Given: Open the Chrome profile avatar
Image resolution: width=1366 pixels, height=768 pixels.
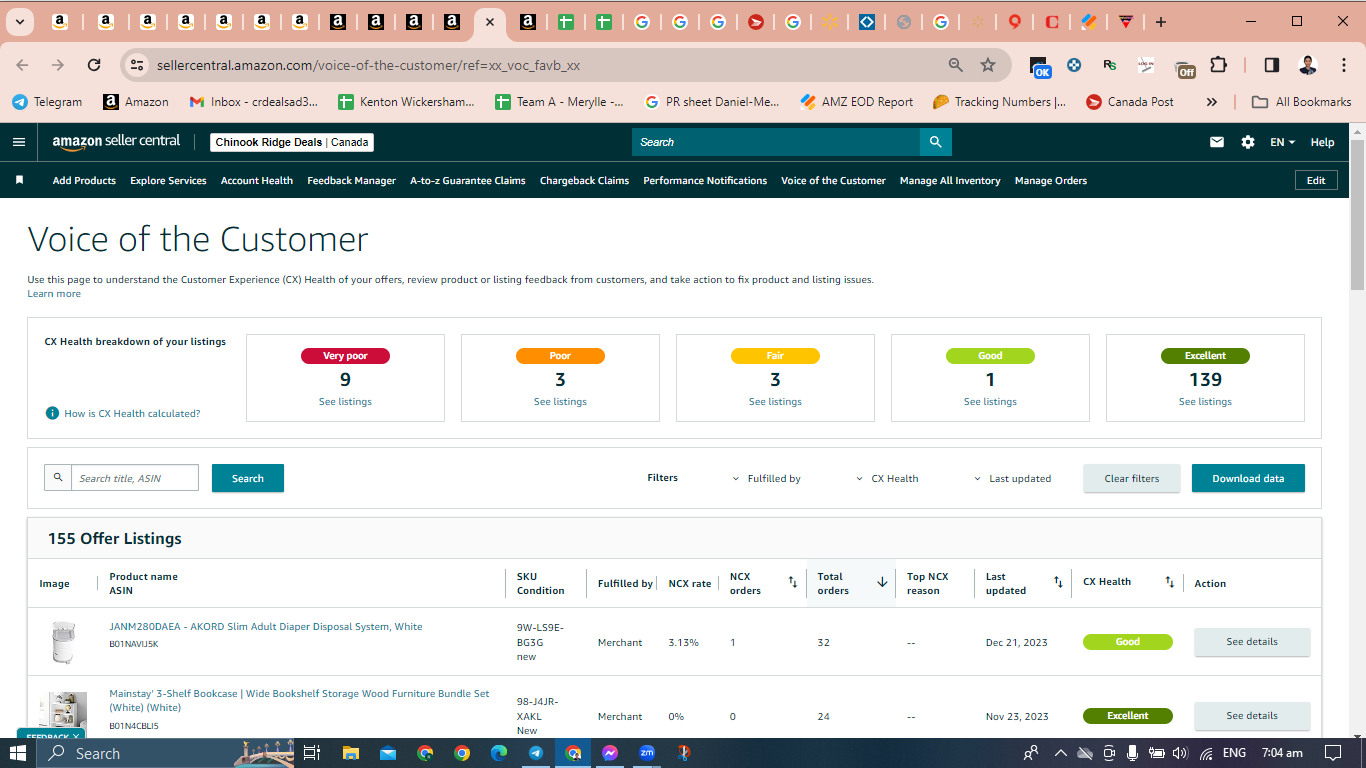Looking at the screenshot, I should pyautogui.click(x=1308, y=65).
